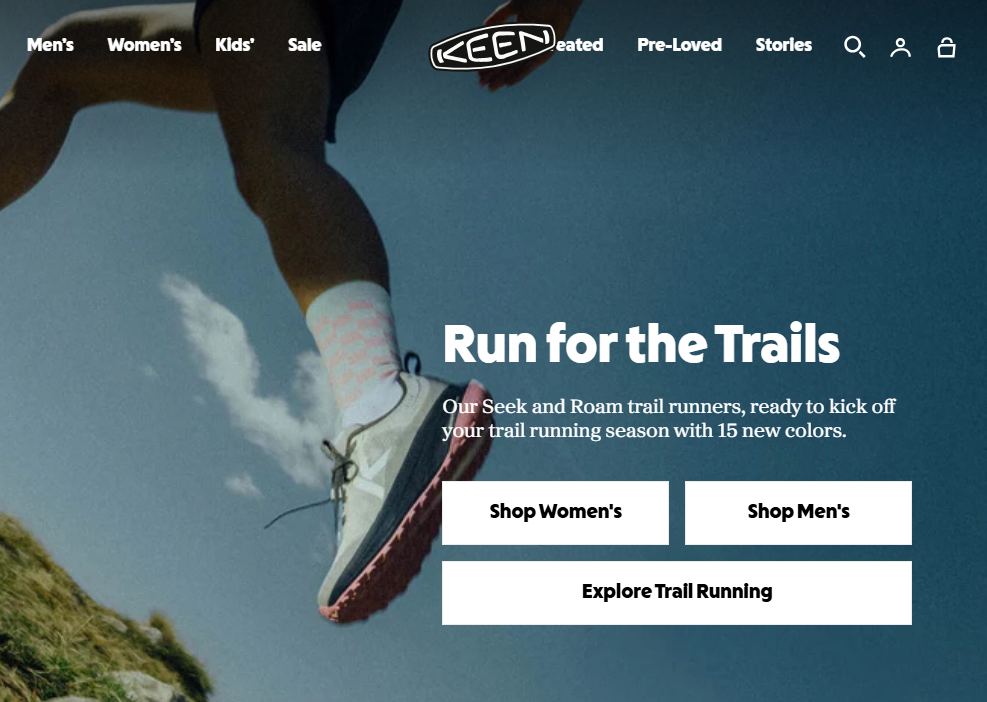Click the KEEN logo
The height and width of the screenshot is (702, 987).
point(492,46)
